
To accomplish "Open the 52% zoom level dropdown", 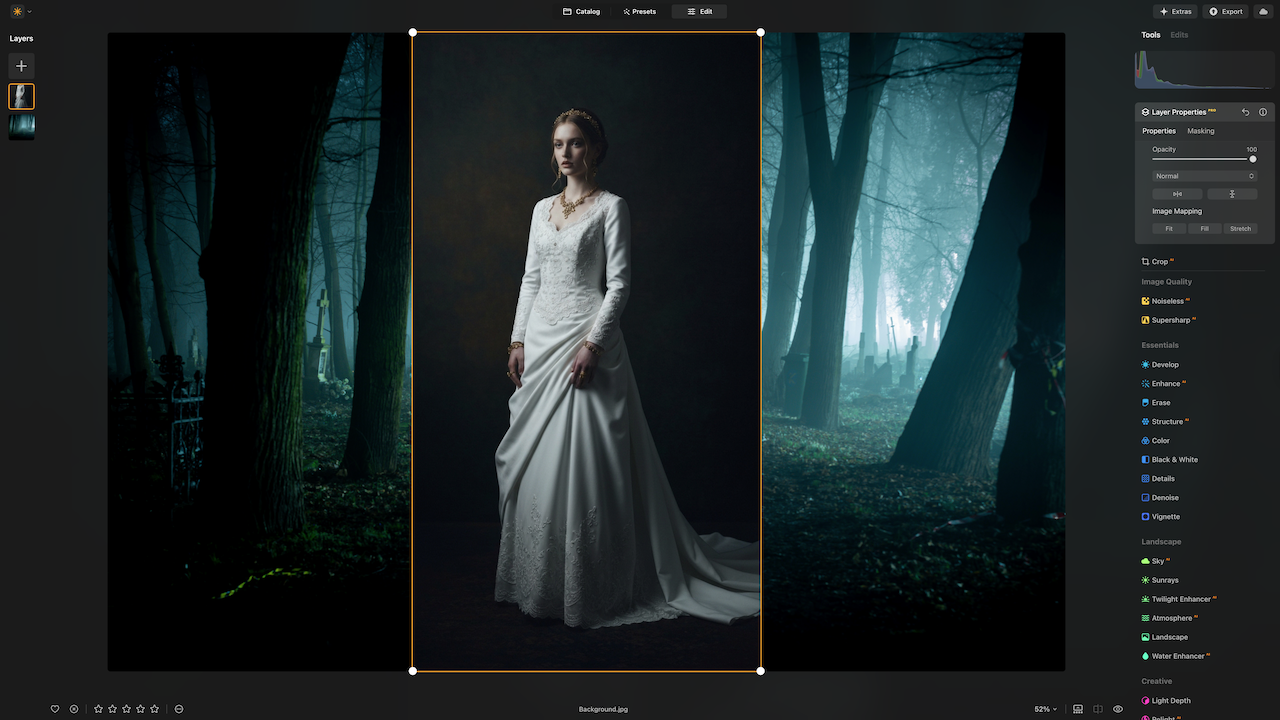I will (1045, 709).
